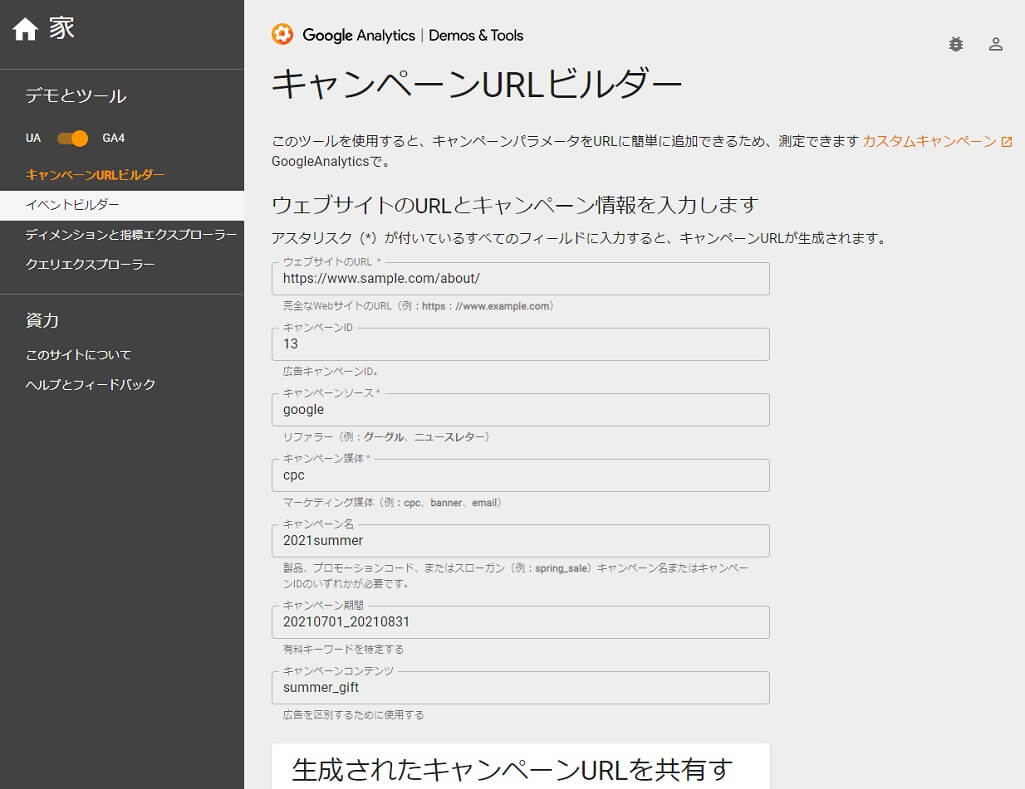Click the Google Analytics logo icon

283,35
